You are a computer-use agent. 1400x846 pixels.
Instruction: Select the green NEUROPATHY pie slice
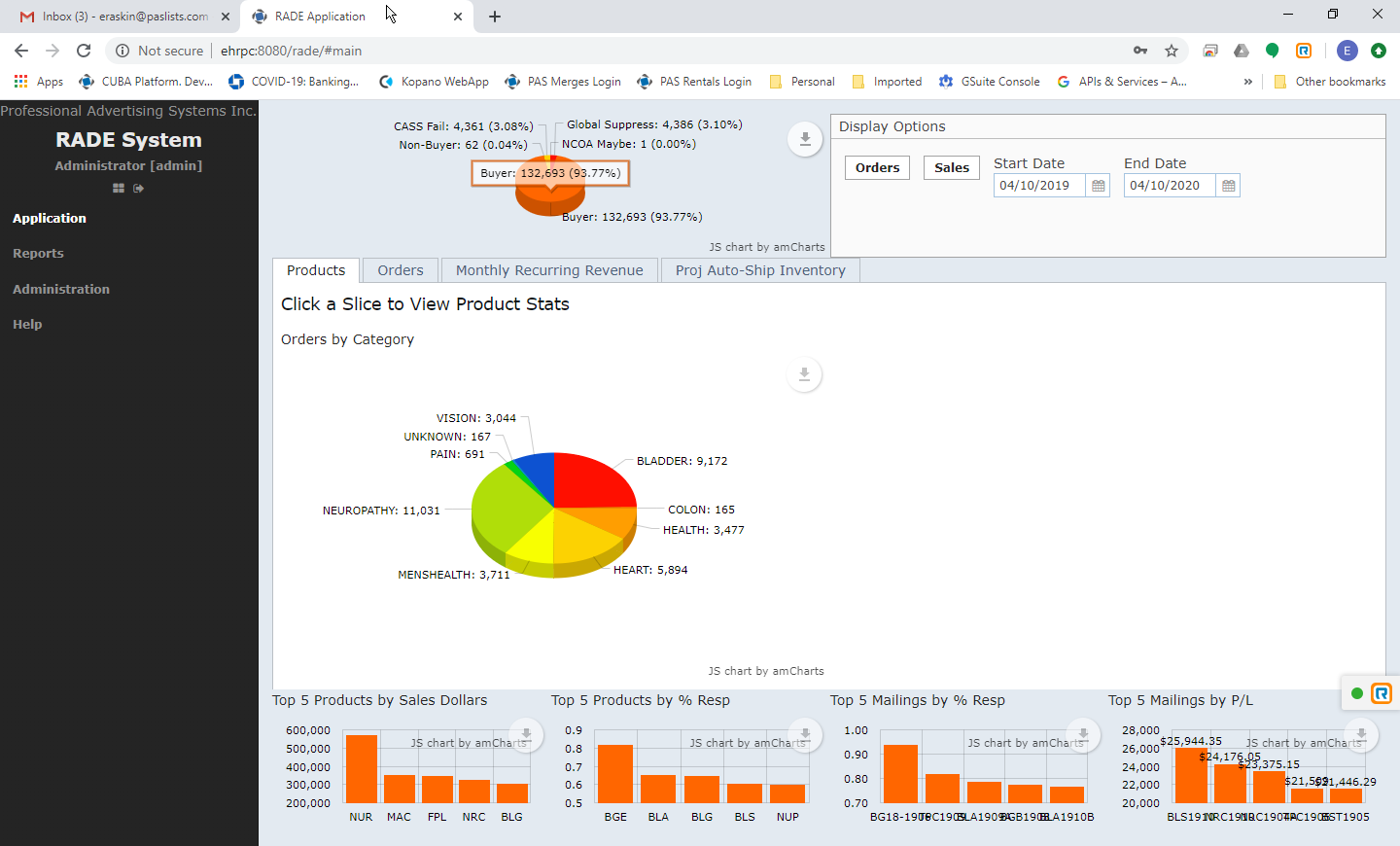[507, 506]
